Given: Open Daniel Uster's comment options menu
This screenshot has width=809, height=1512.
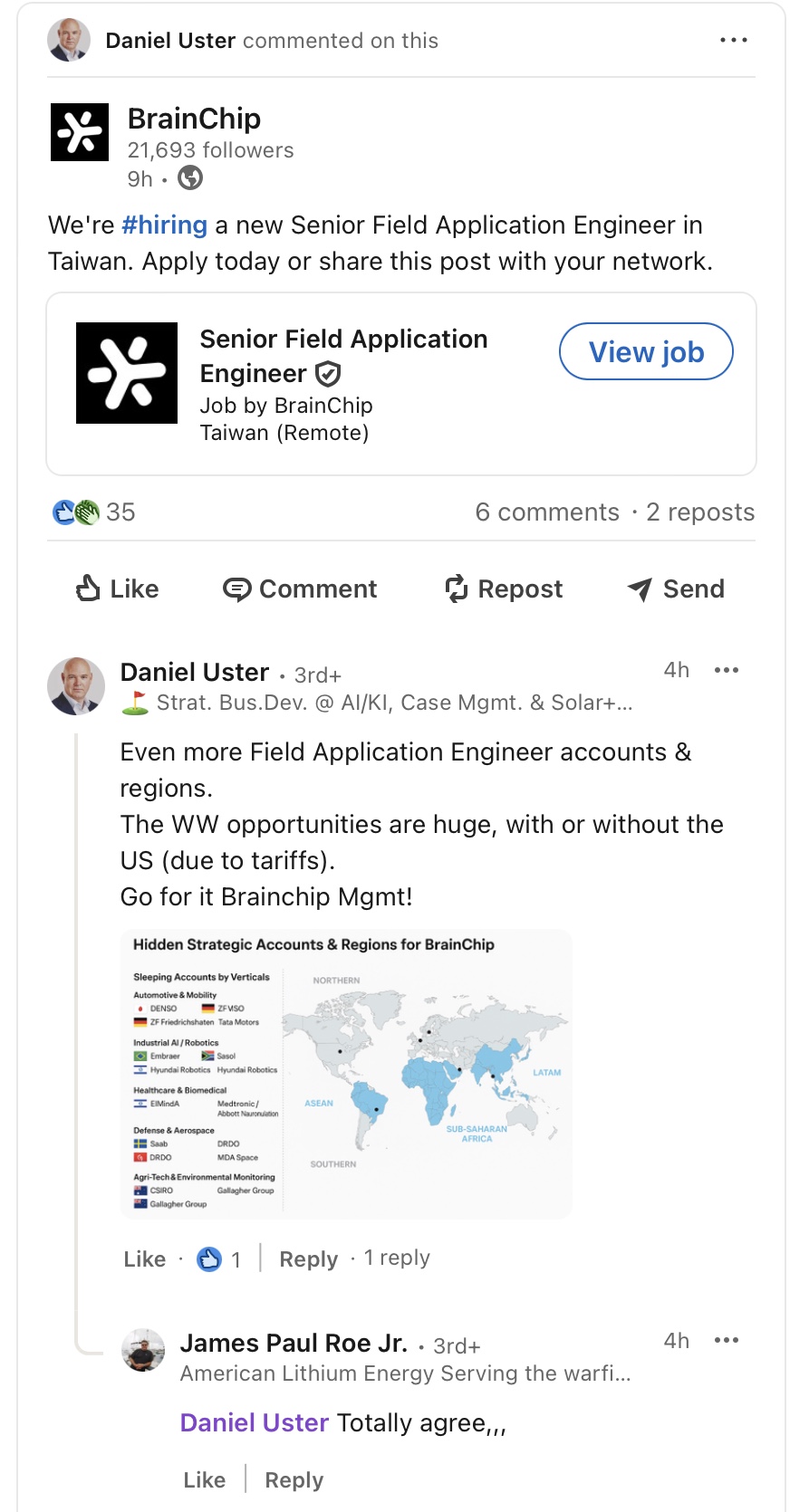Looking at the screenshot, I should (x=727, y=671).
